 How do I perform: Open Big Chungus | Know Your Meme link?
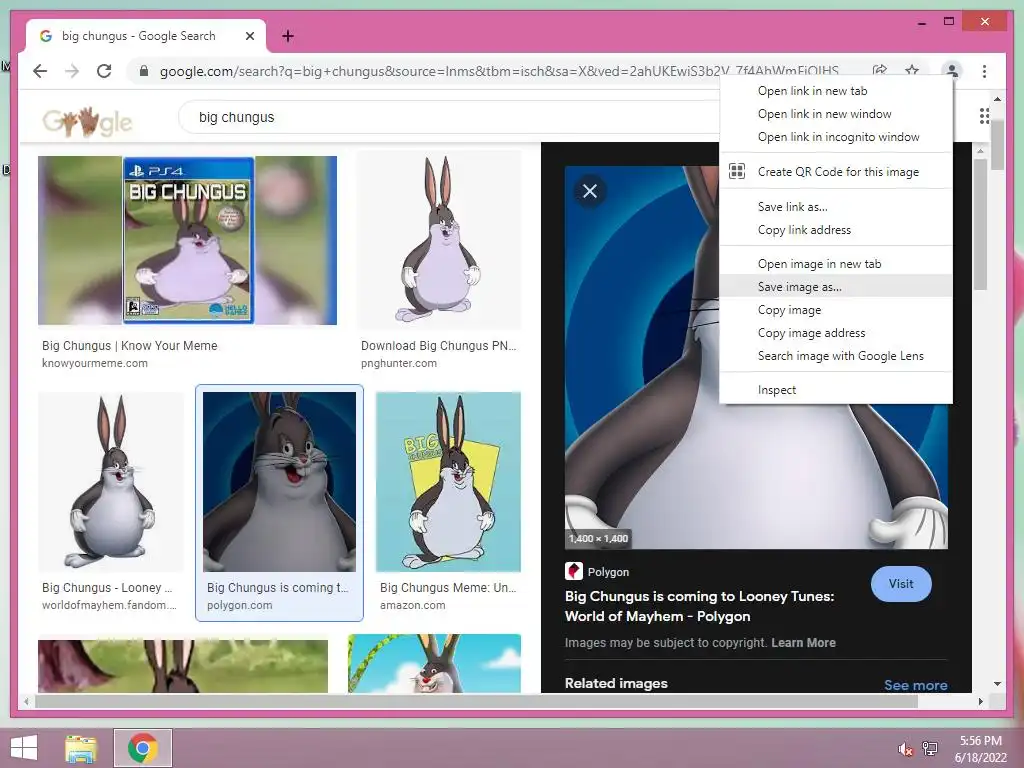(129, 345)
